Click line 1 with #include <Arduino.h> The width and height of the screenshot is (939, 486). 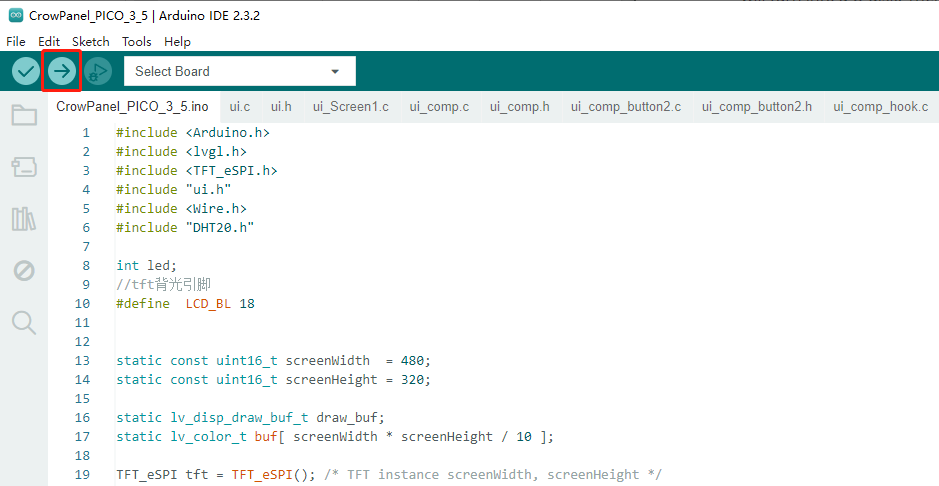pos(193,132)
